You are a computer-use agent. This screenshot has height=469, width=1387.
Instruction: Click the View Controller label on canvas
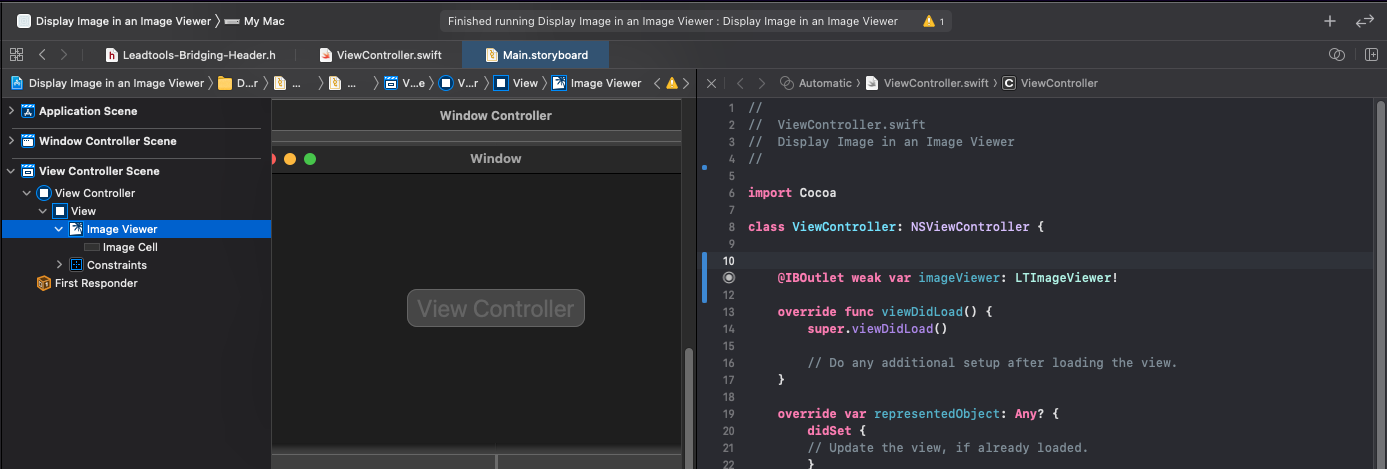pos(495,308)
